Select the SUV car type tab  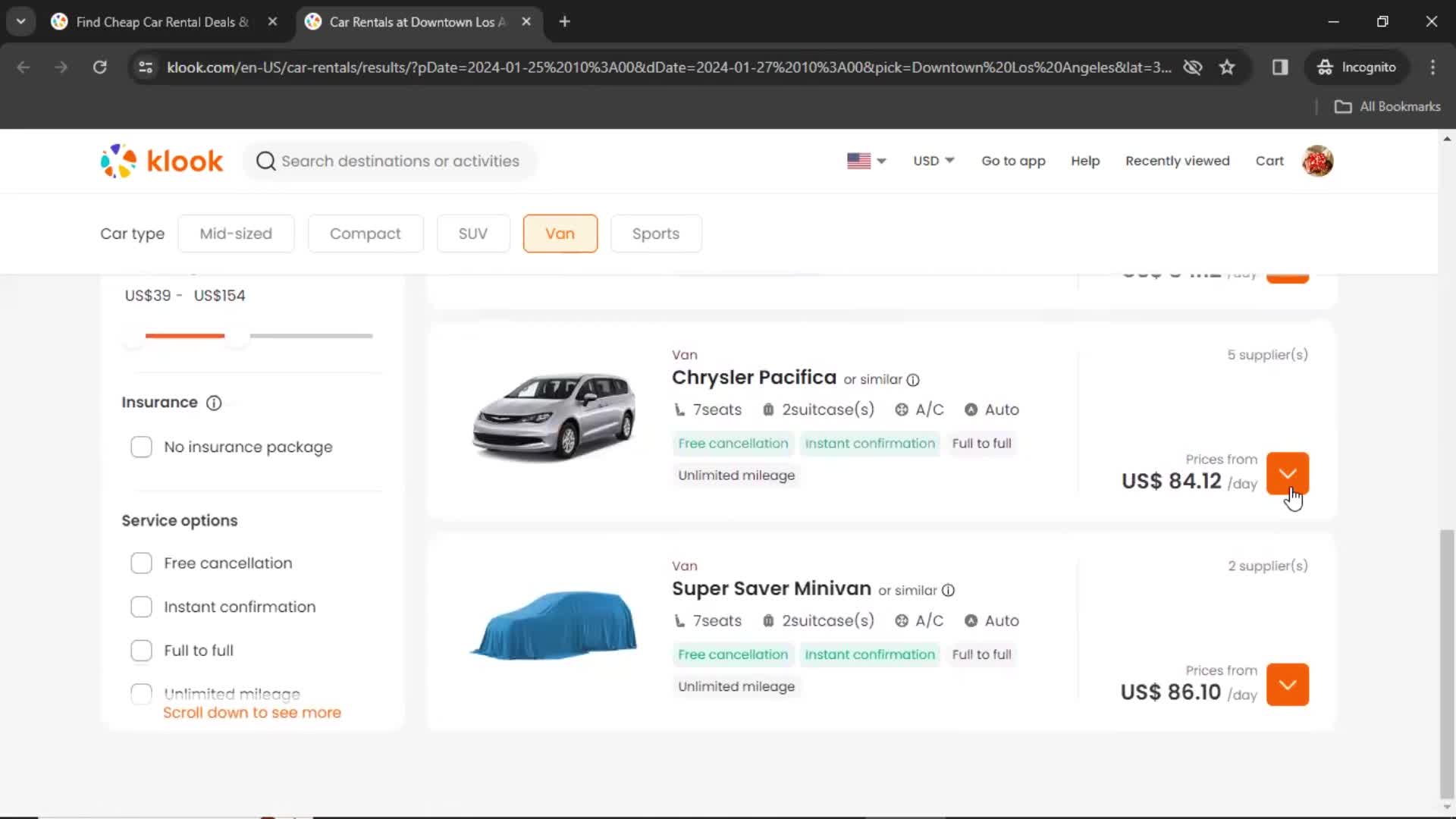point(473,233)
